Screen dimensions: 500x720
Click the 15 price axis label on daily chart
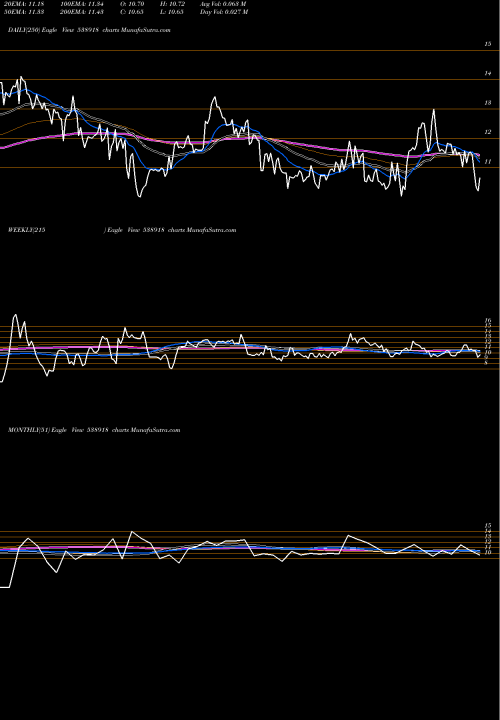[488, 44]
